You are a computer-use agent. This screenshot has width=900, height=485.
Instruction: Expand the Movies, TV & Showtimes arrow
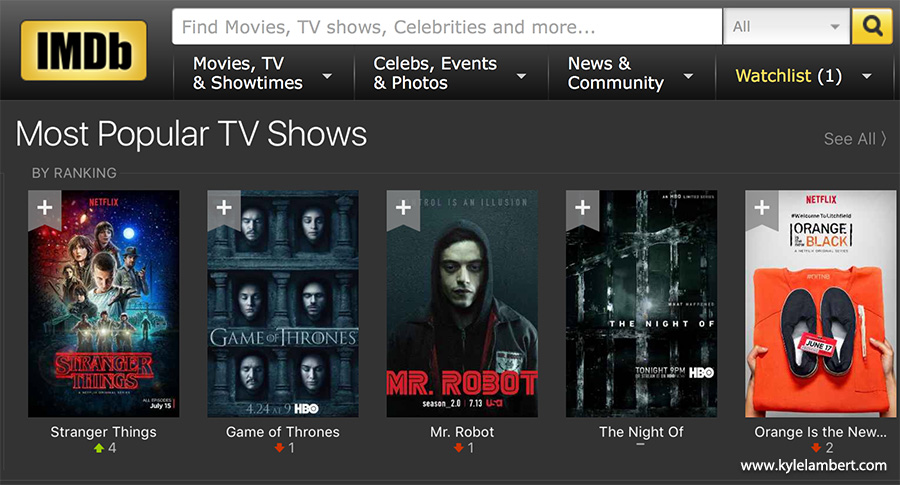point(327,76)
